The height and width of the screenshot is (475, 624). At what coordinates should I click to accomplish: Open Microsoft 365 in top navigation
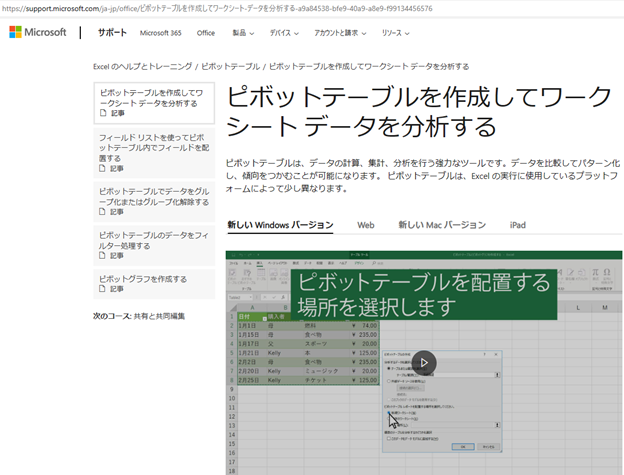pos(160,33)
